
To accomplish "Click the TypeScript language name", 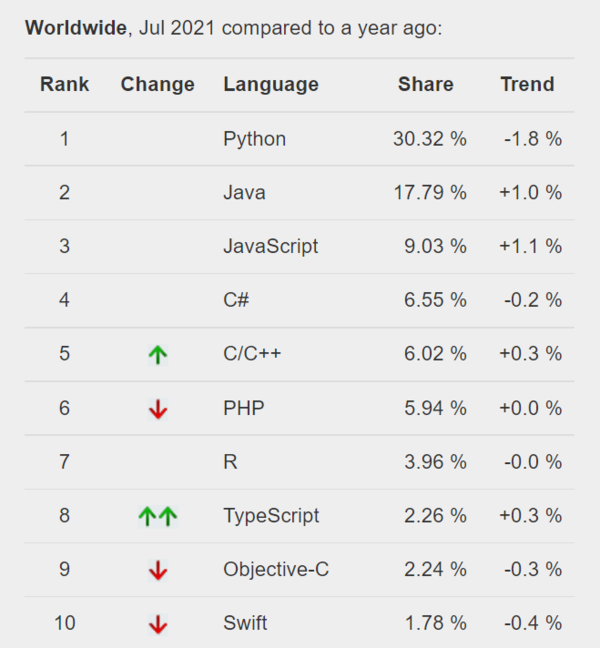I will tap(271, 516).
